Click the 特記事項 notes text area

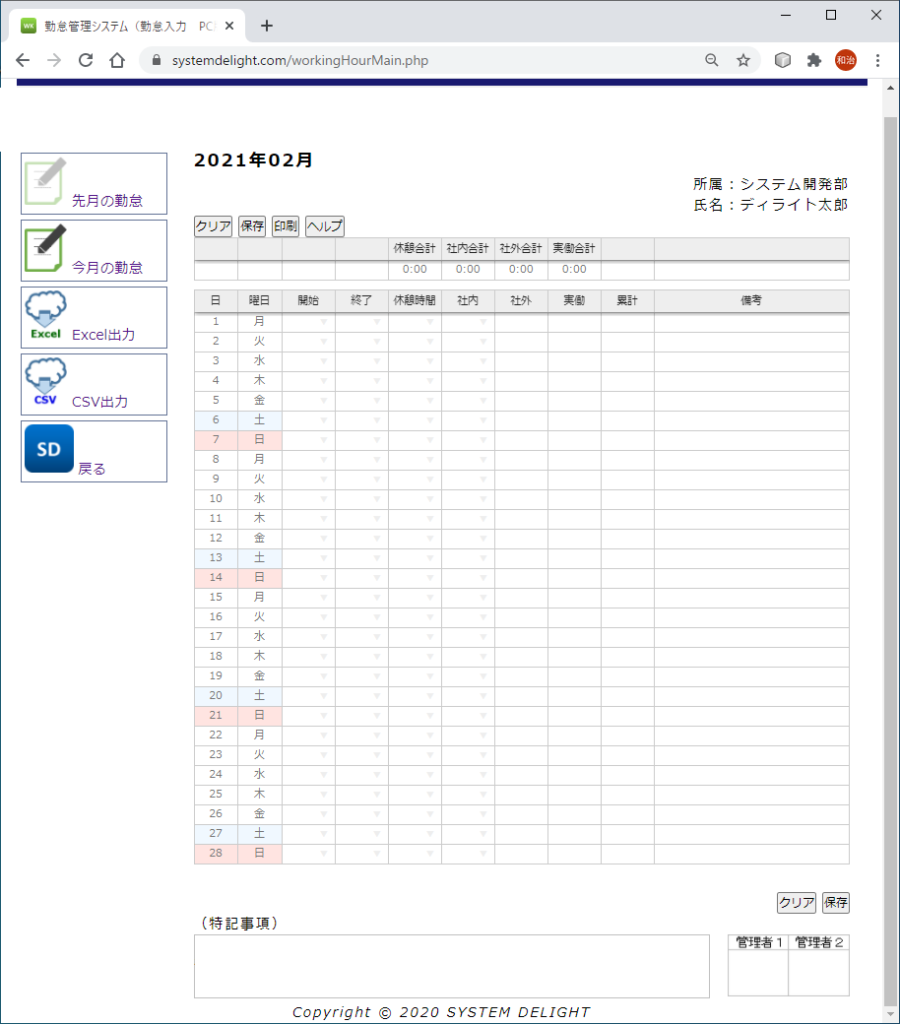(x=452, y=966)
